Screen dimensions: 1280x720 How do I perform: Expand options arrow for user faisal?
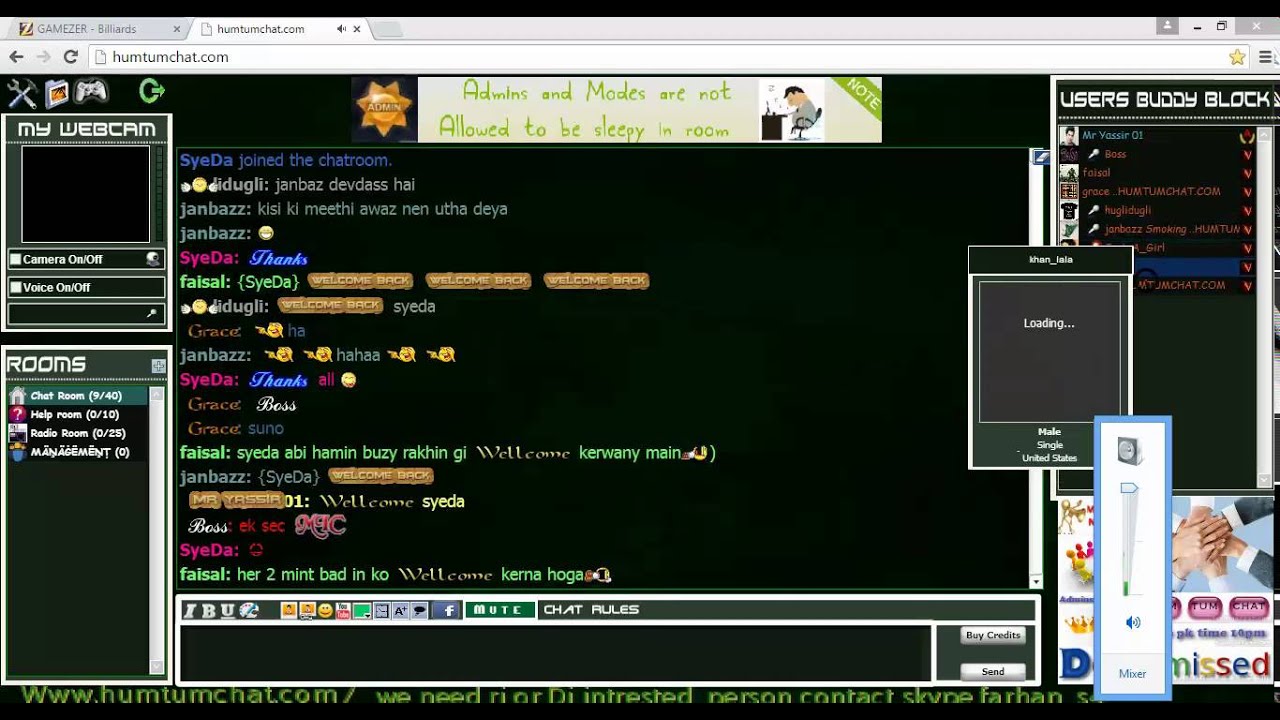[x=1247, y=173]
